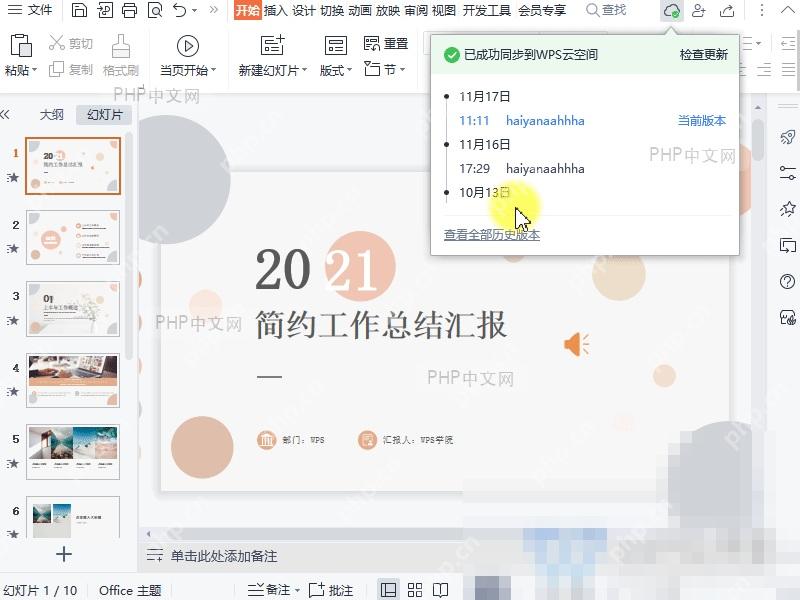The height and width of the screenshot is (600, 800).
Task: Click the star icon in right sidebar
Action: [x=788, y=209]
